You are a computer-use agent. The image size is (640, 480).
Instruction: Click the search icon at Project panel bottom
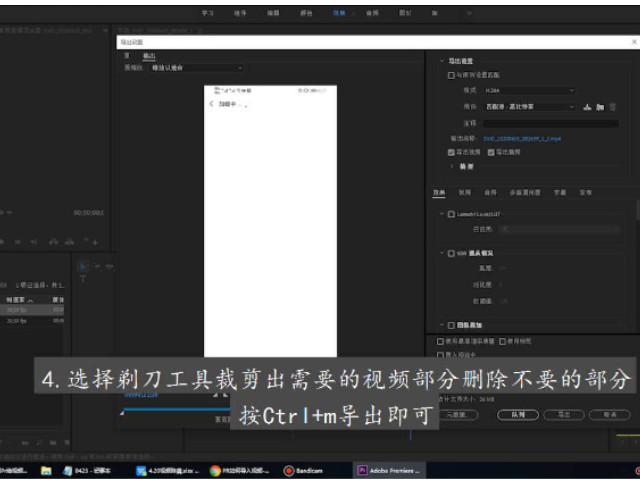(39, 442)
